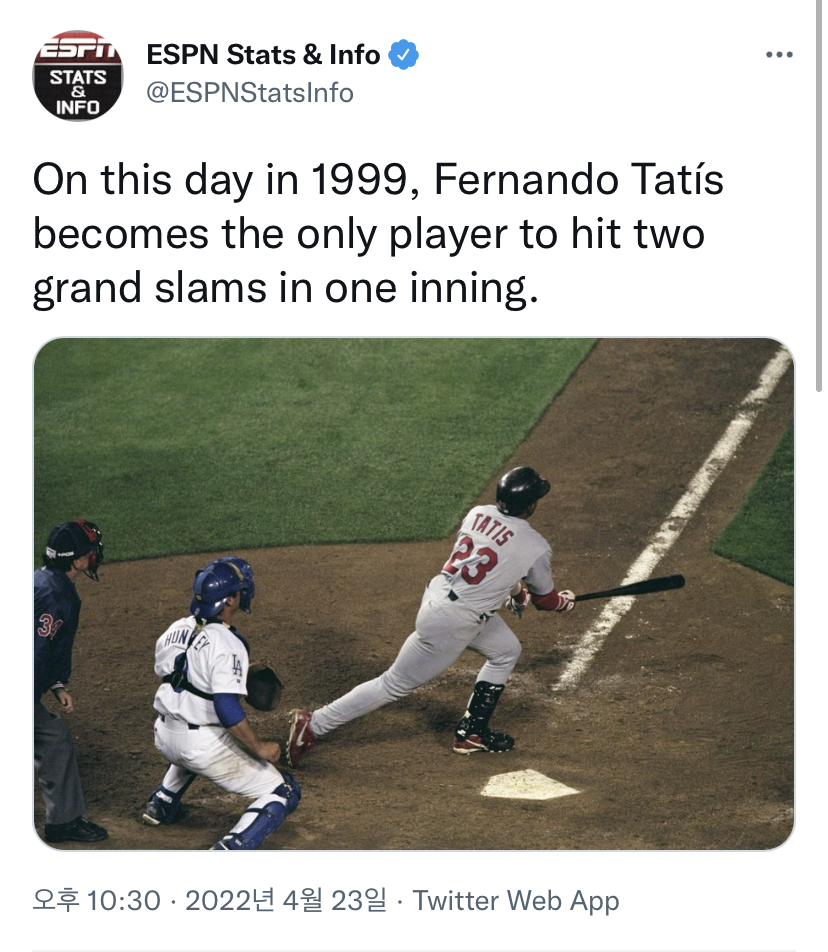Click the vertical scrollbar thumb
Screen dimensions: 828x952
[x=820, y=196]
